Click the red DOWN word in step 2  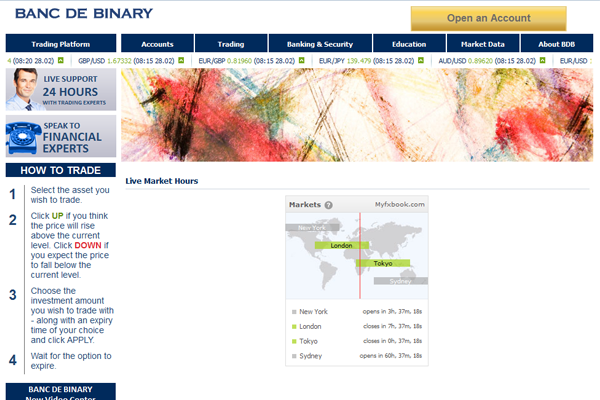point(88,245)
